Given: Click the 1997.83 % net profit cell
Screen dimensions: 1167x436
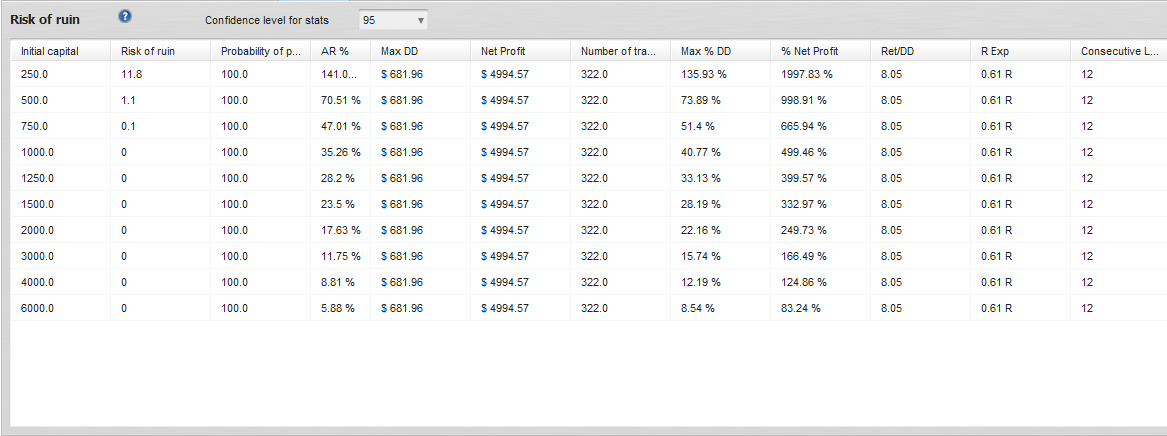Looking at the screenshot, I should (806, 74).
